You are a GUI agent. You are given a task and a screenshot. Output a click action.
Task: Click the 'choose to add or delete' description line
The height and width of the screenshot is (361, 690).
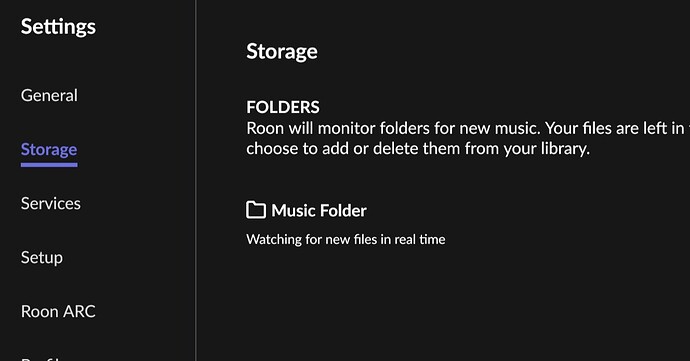(418, 149)
